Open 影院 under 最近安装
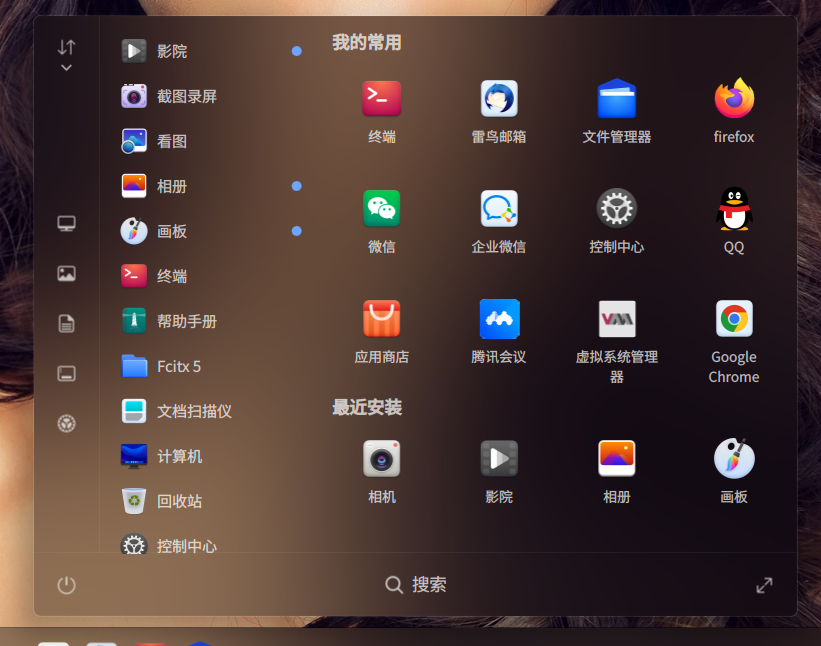This screenshot has width=821, height=646. [x=499, y=459]
